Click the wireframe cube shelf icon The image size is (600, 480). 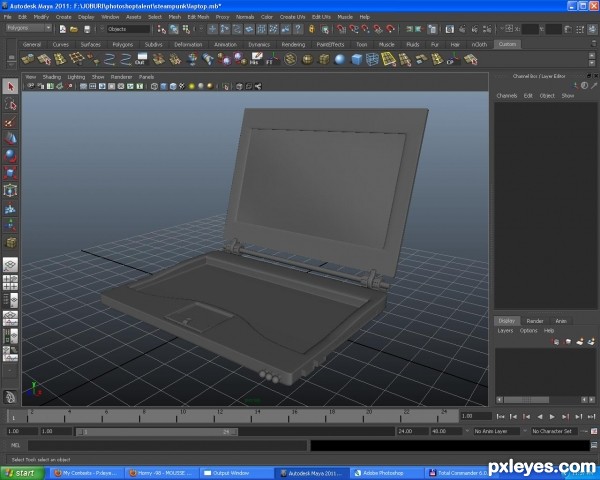(372, 59)
